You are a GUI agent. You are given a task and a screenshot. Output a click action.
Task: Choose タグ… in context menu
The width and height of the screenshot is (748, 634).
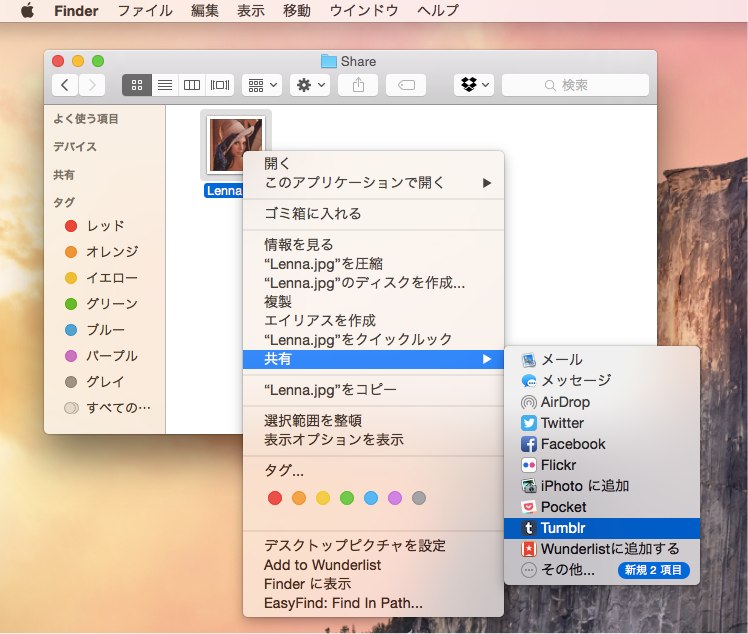point(373,471)
